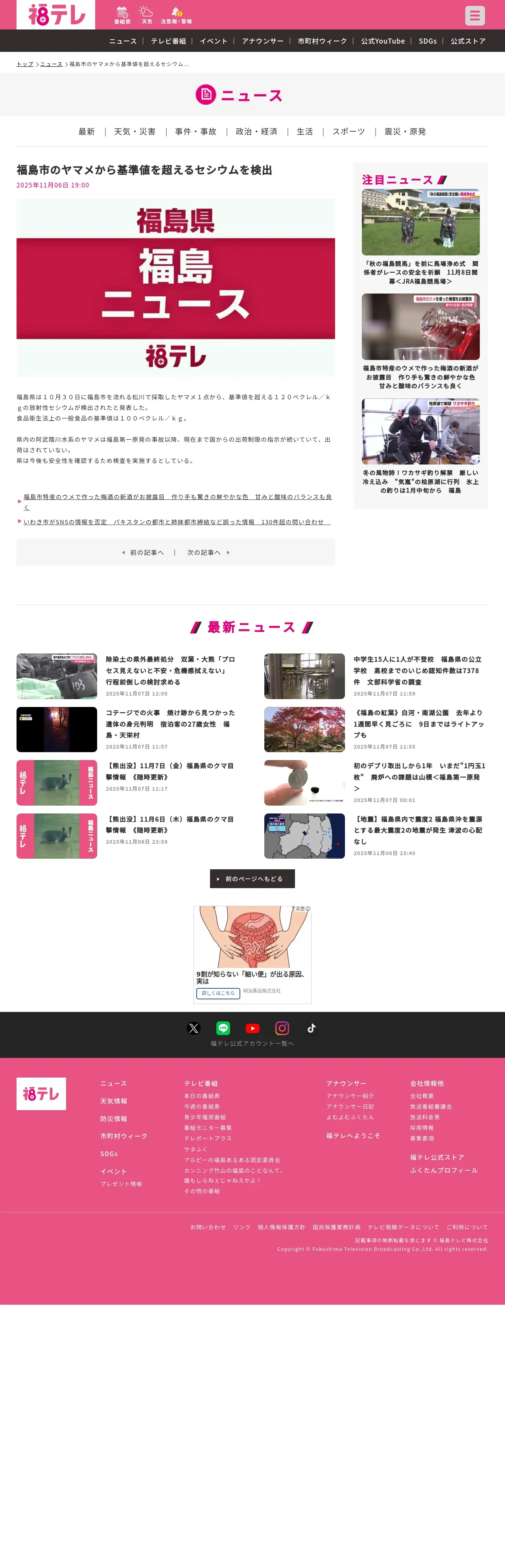505x1568 pixels.
Task: Go to ニュース in breadcrumb
Action: click(51, 64)
